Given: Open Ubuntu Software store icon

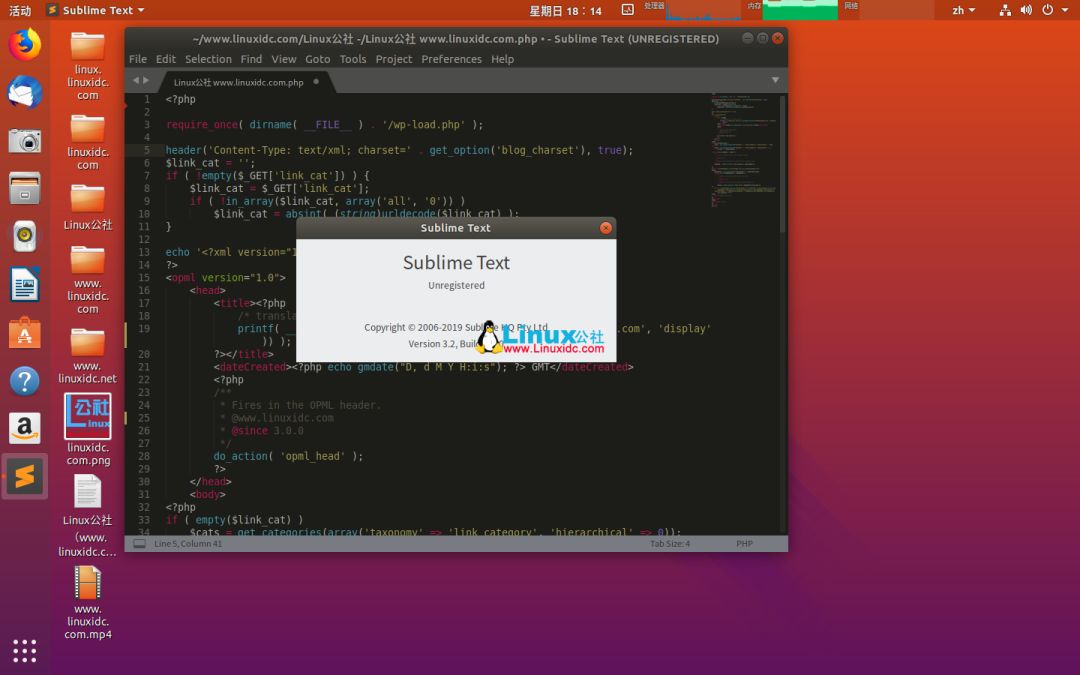Looking at the screenshot, I should click(25, 333).
